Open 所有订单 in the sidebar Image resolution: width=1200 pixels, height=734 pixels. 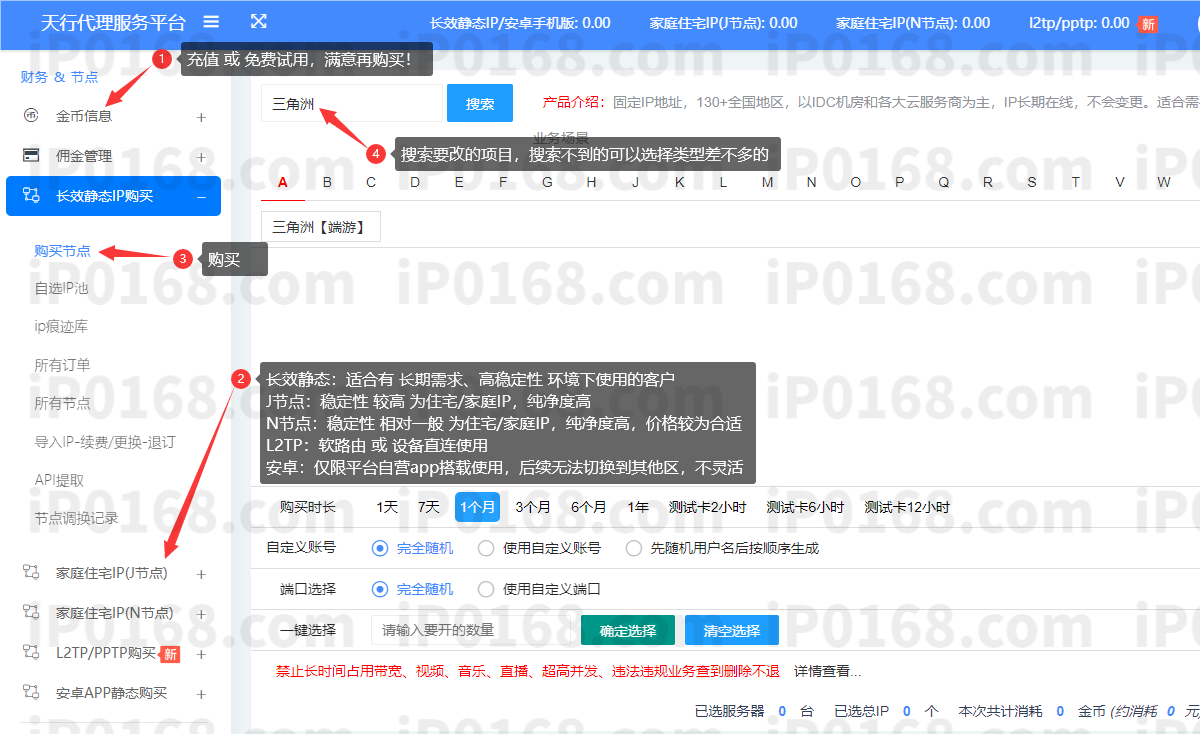[62, 365]
